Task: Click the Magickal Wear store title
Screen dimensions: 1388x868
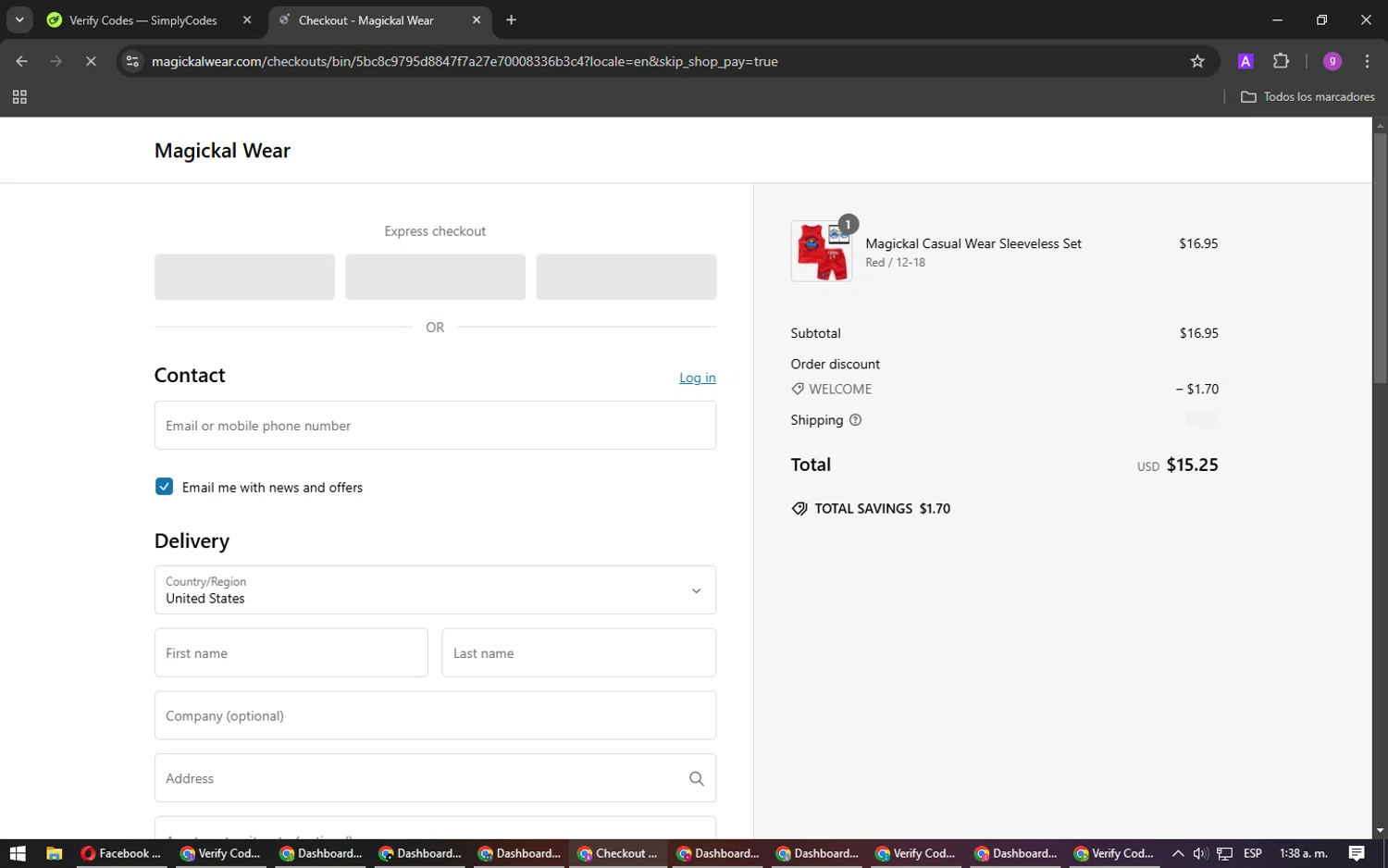Action: tap(222, 151)
